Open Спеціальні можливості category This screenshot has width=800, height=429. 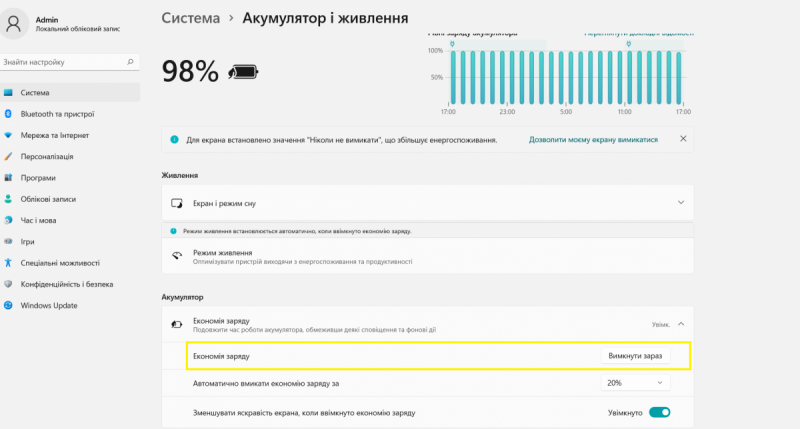point(70,263)
